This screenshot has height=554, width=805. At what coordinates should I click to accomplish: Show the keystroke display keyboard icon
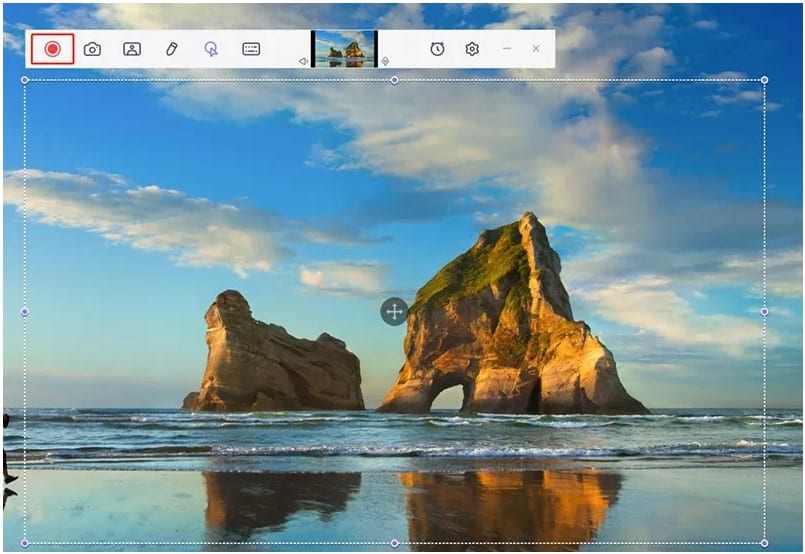[251, 48]
